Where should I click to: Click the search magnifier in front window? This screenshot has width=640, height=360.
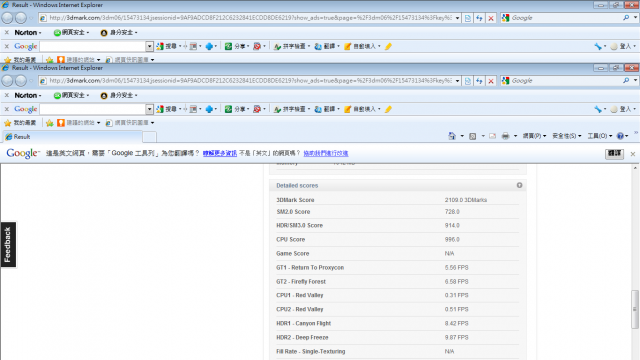click(626, 80)
